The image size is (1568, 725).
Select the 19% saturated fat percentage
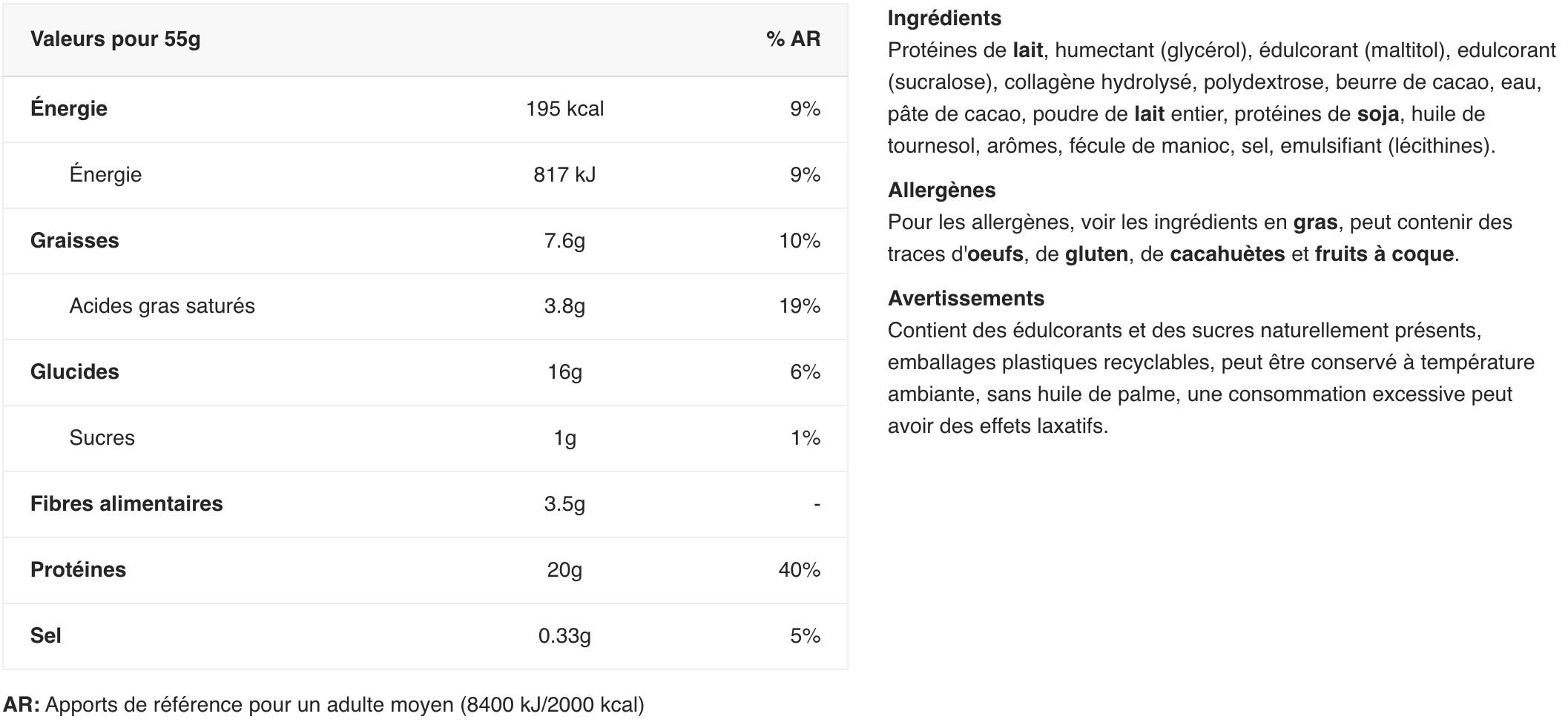point(799,306)
